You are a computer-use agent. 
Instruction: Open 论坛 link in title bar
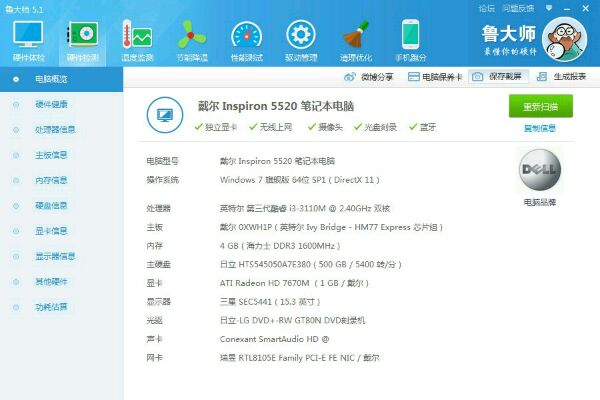(486, 8)
